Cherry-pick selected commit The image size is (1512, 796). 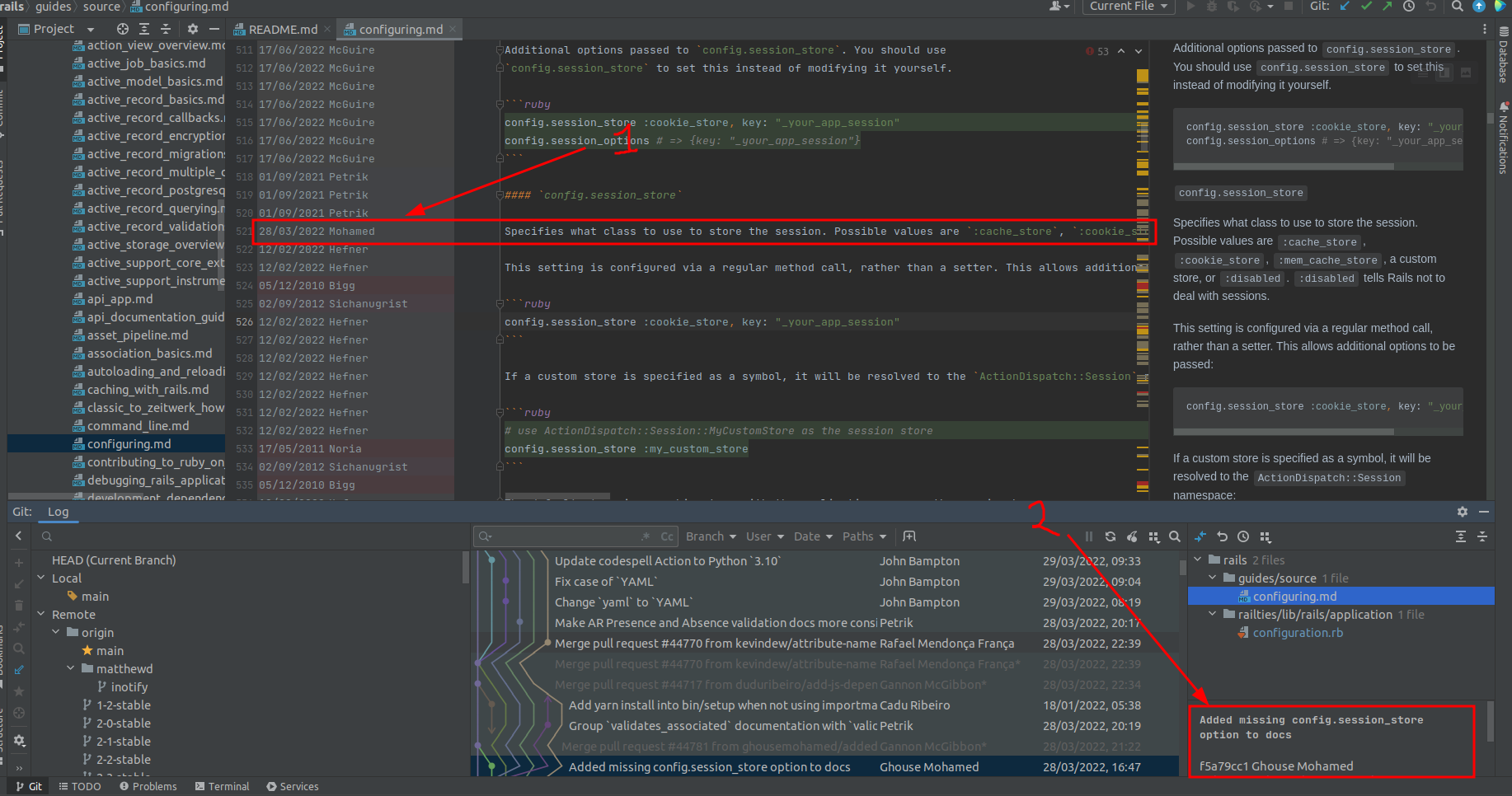click(x=1132, y=536)
